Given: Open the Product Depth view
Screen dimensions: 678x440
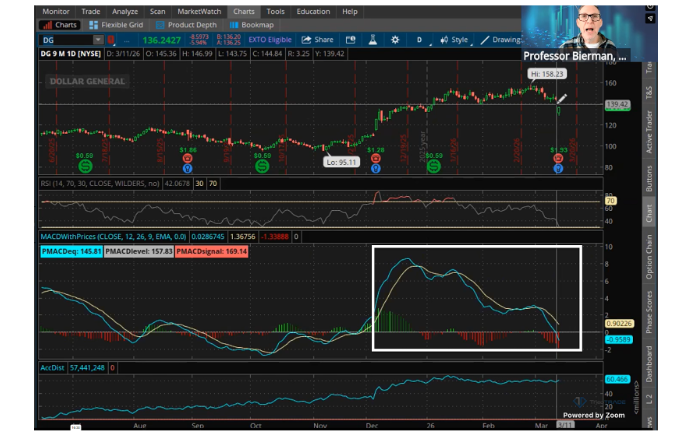Looking at the screenshot, I should [186, 25].
